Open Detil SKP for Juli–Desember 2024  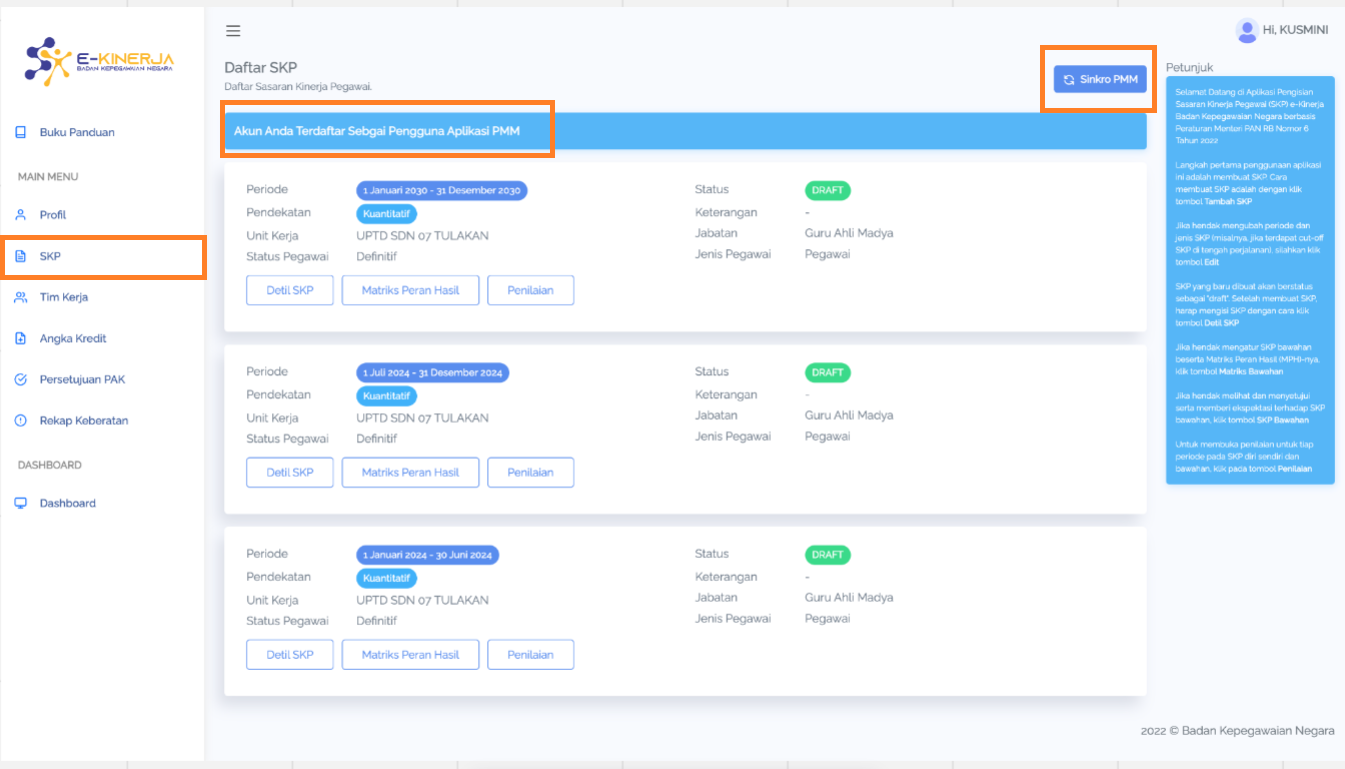290,472
